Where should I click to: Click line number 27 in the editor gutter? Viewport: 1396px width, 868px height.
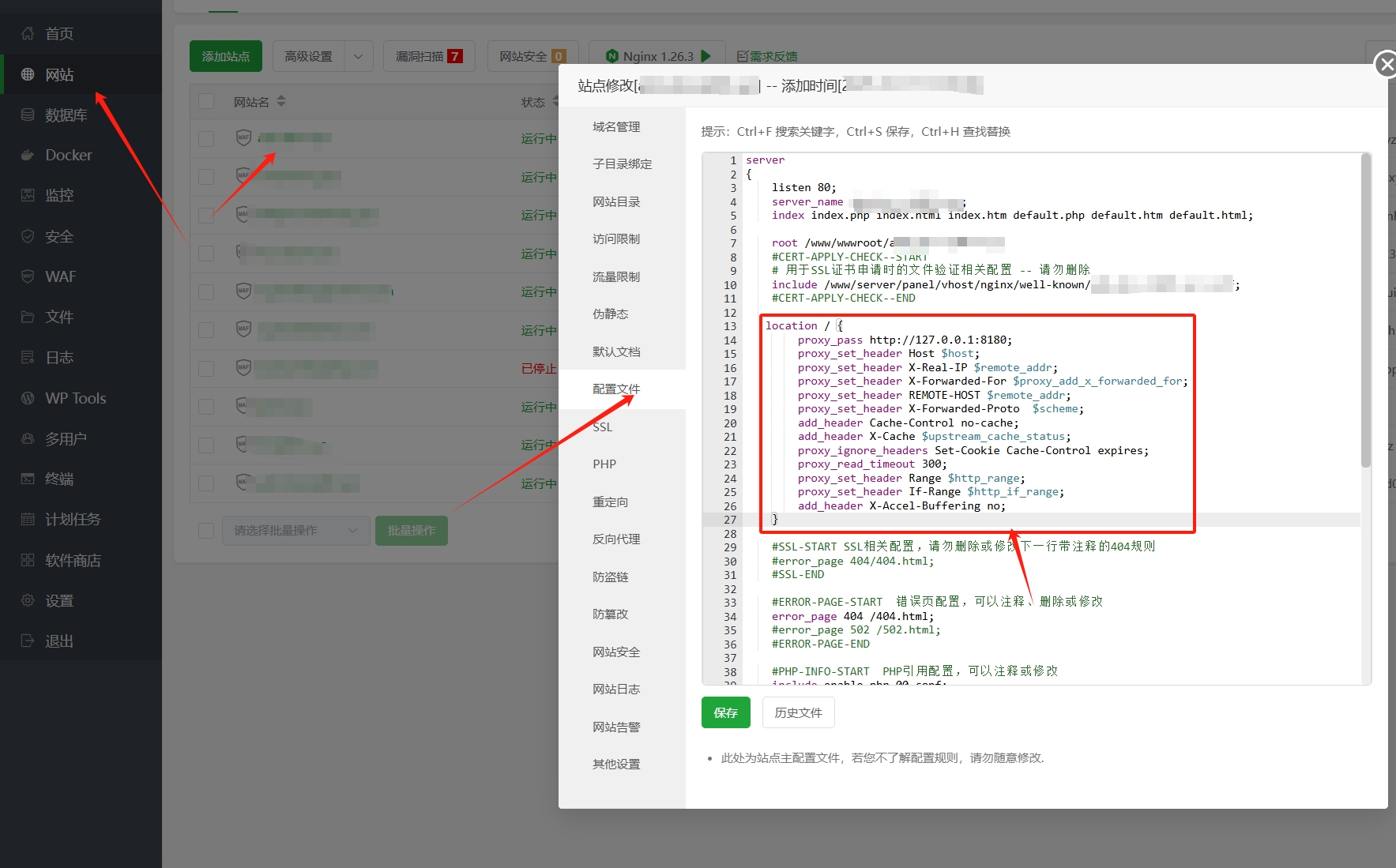(729, 520)
